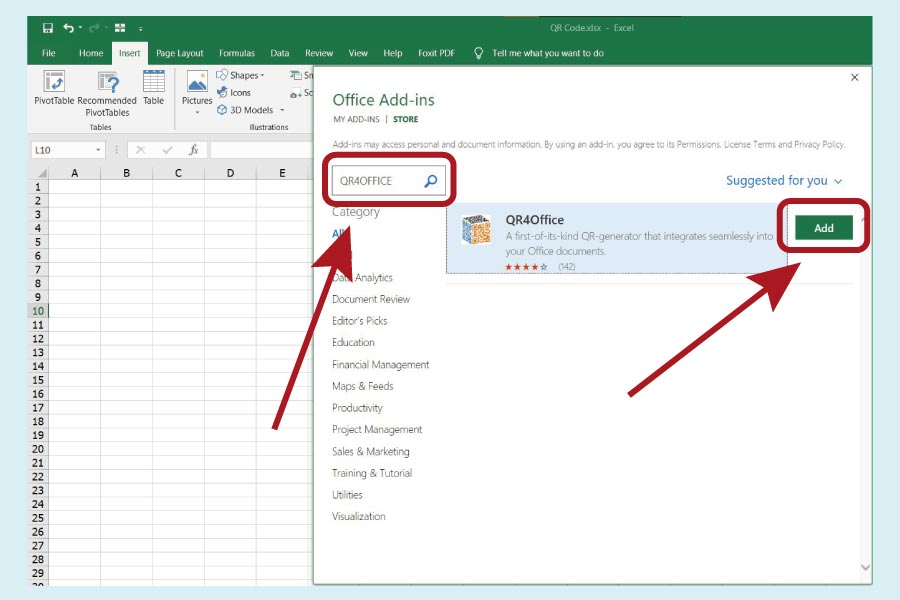The width and height of the screenshot is (900, 600).
Task: Click the Tell me lightbulb search box
Action: tap(539, 53)
